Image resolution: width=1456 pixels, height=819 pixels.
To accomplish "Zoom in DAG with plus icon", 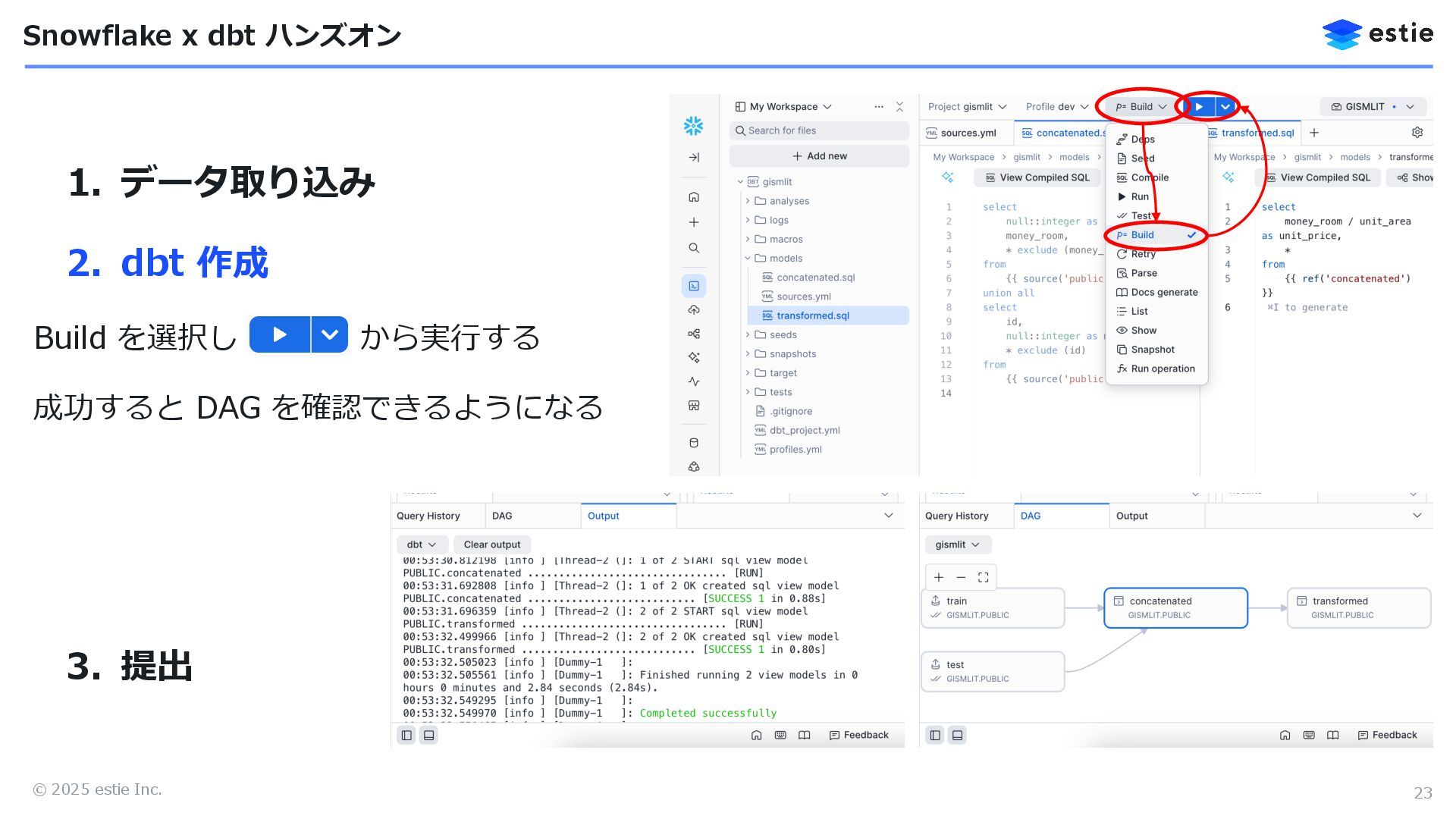I will [x=939, y=577].
